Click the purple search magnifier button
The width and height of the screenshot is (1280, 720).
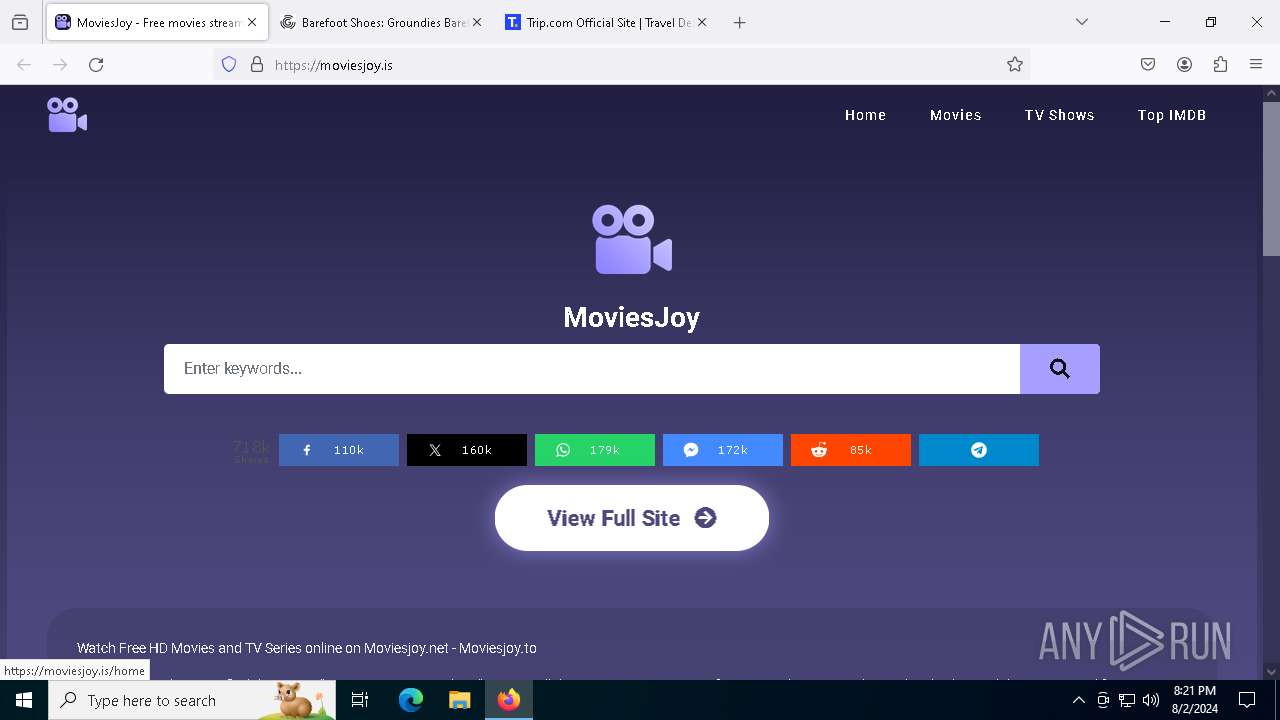(x=1060, y=369)
